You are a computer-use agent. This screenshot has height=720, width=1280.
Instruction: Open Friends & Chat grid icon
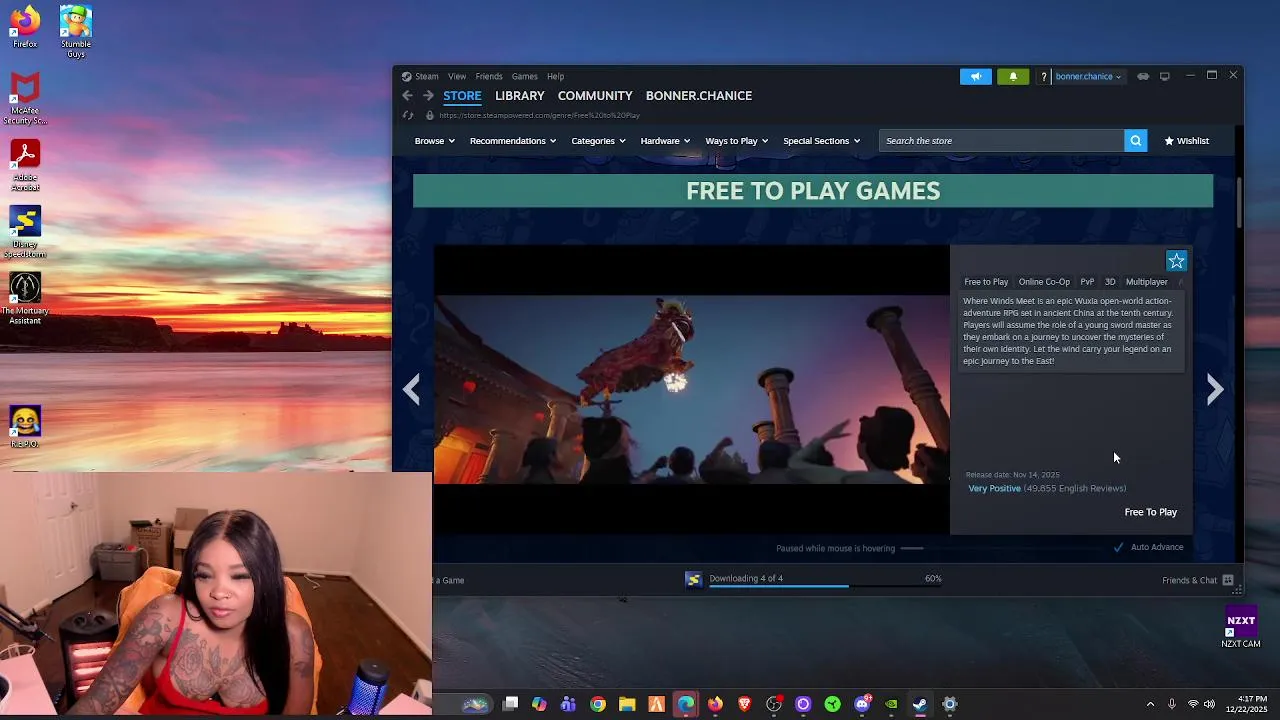click(1228, 580)
